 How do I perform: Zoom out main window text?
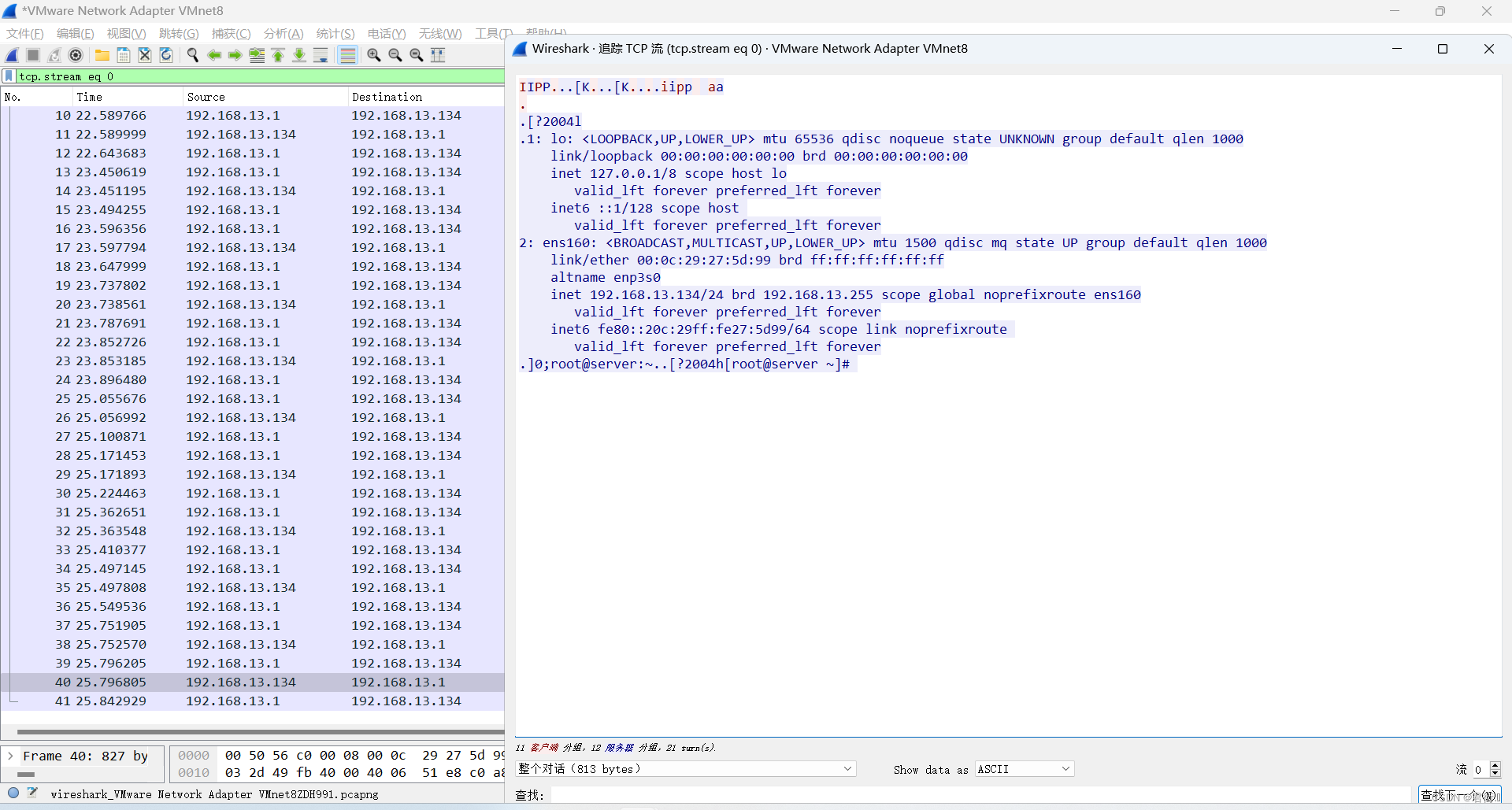coord(395,55)
